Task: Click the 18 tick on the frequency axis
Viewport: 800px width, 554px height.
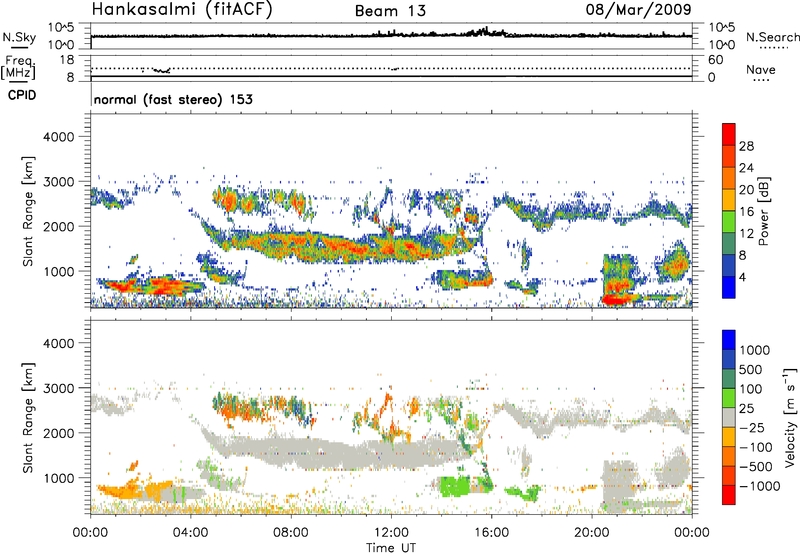Action: [66, 60]
